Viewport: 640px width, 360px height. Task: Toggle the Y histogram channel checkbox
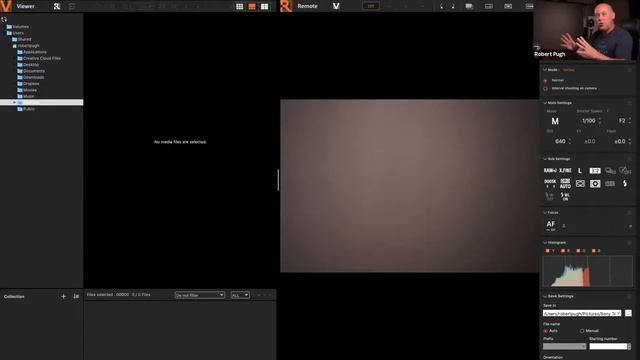[x=547, y=251]
